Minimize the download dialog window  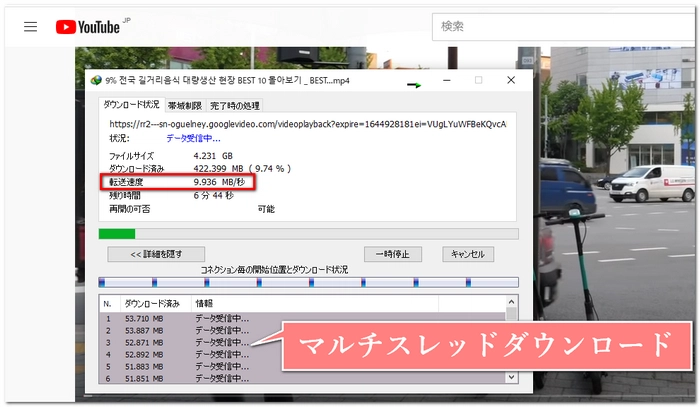pos(447,80)
